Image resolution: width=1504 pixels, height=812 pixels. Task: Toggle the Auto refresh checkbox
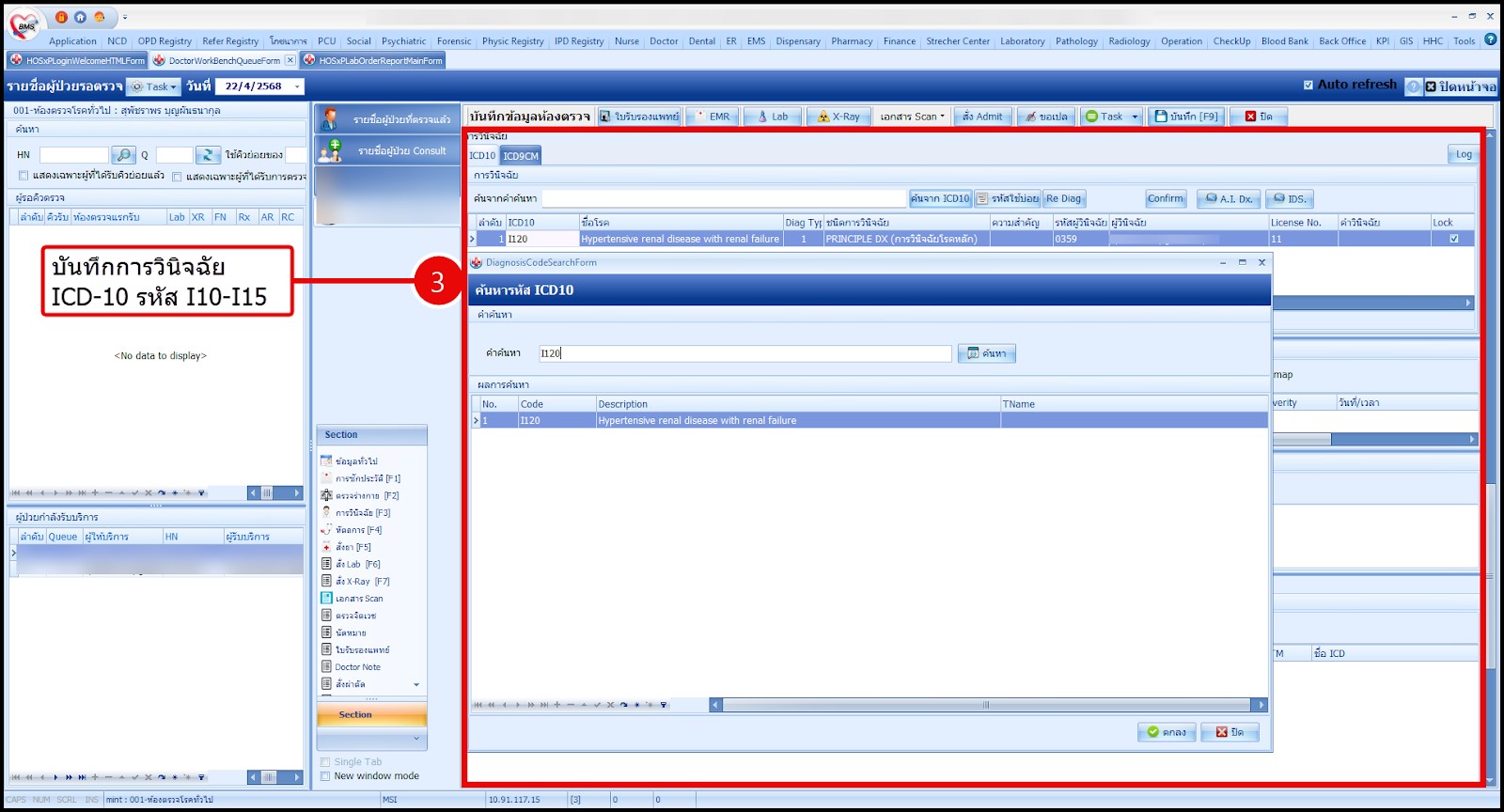1308,85
